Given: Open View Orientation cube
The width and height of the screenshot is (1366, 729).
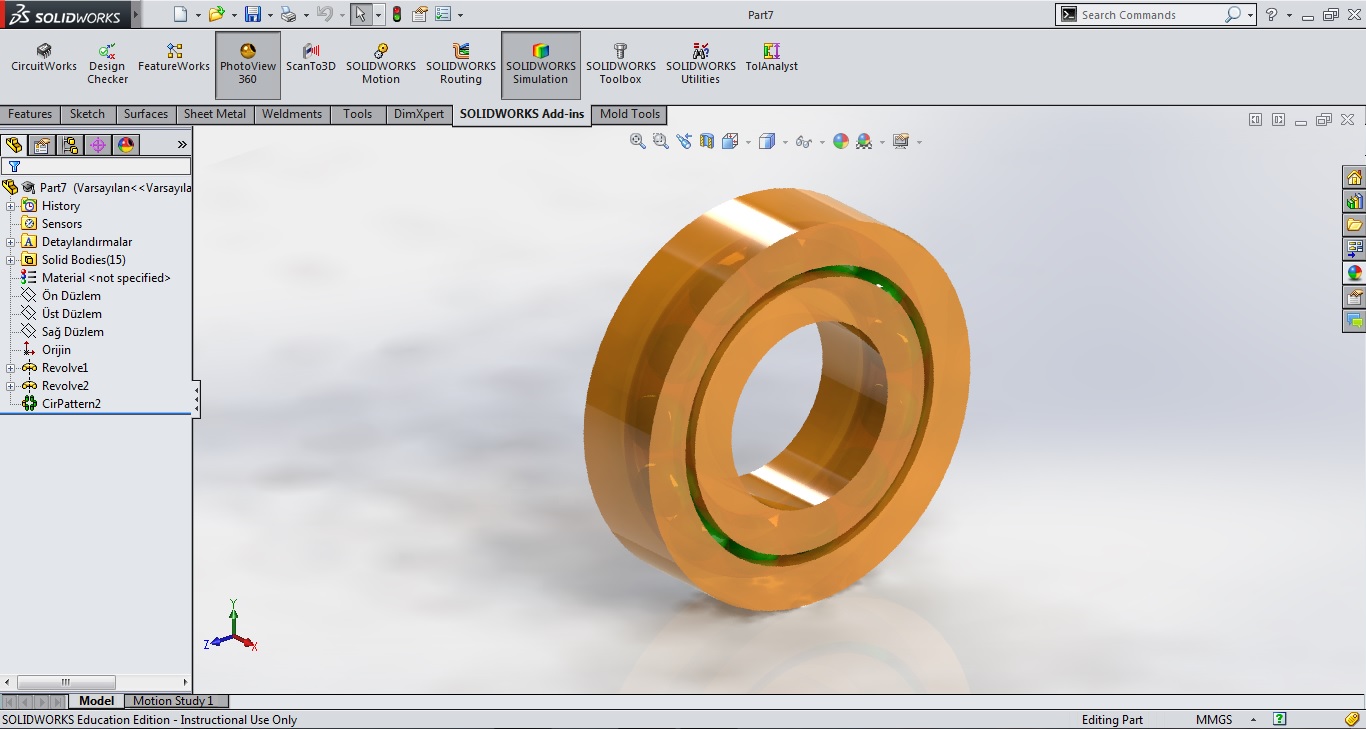Looking at the screenshot, I should [730, 141].
